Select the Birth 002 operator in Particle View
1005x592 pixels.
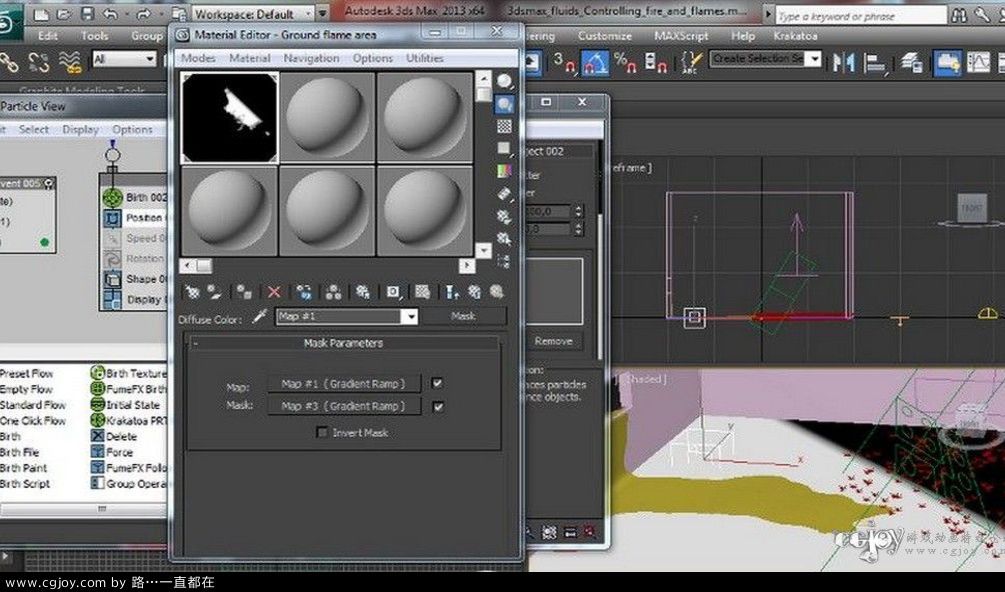tap(135, 197)
